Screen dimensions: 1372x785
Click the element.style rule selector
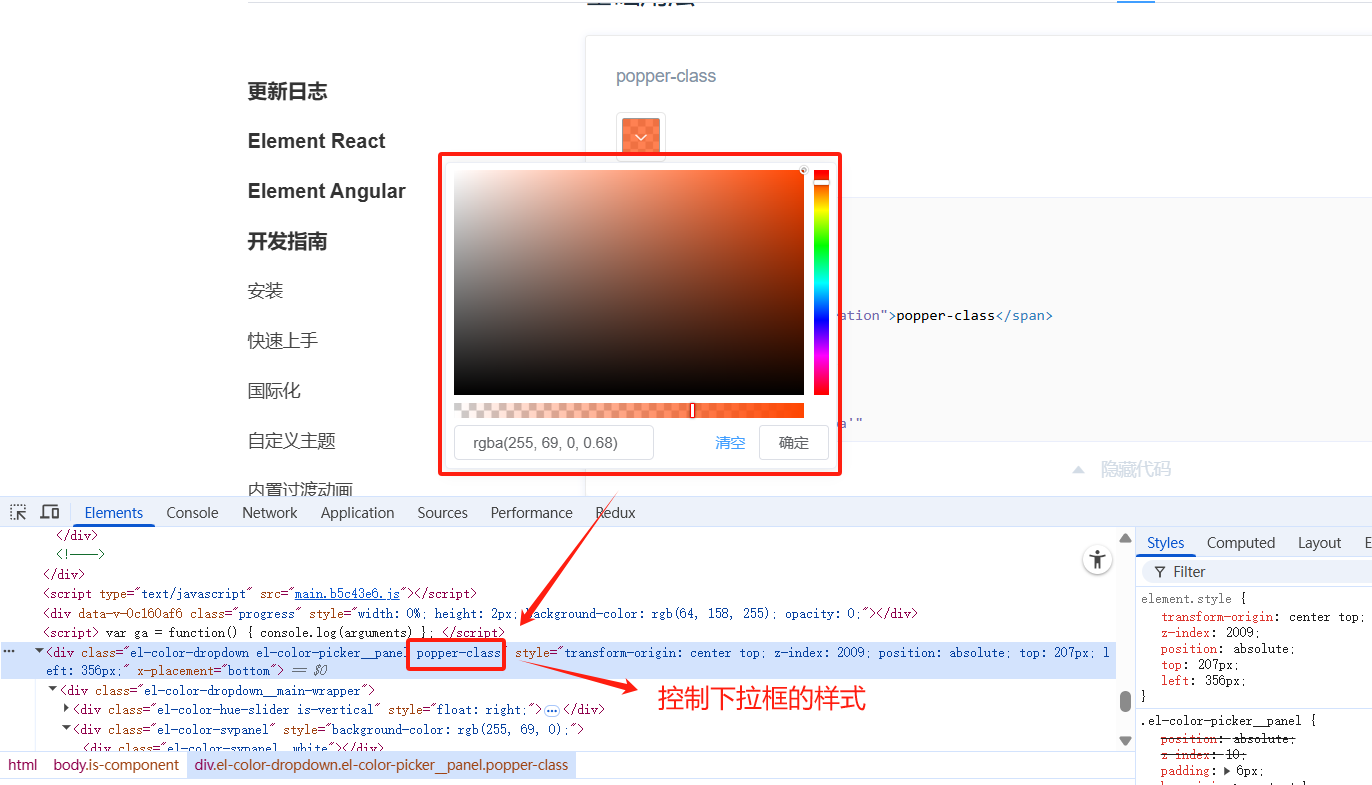1187,598
